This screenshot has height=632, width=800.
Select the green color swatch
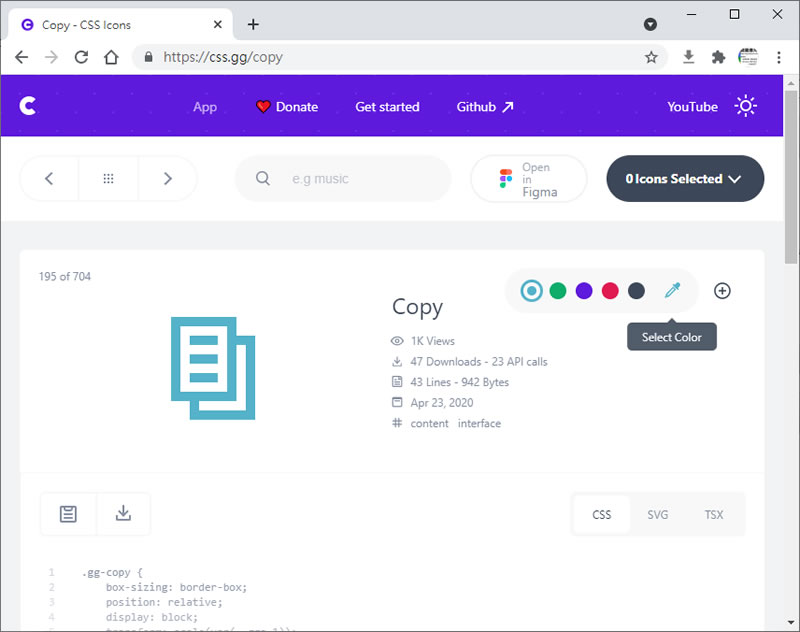558,291
